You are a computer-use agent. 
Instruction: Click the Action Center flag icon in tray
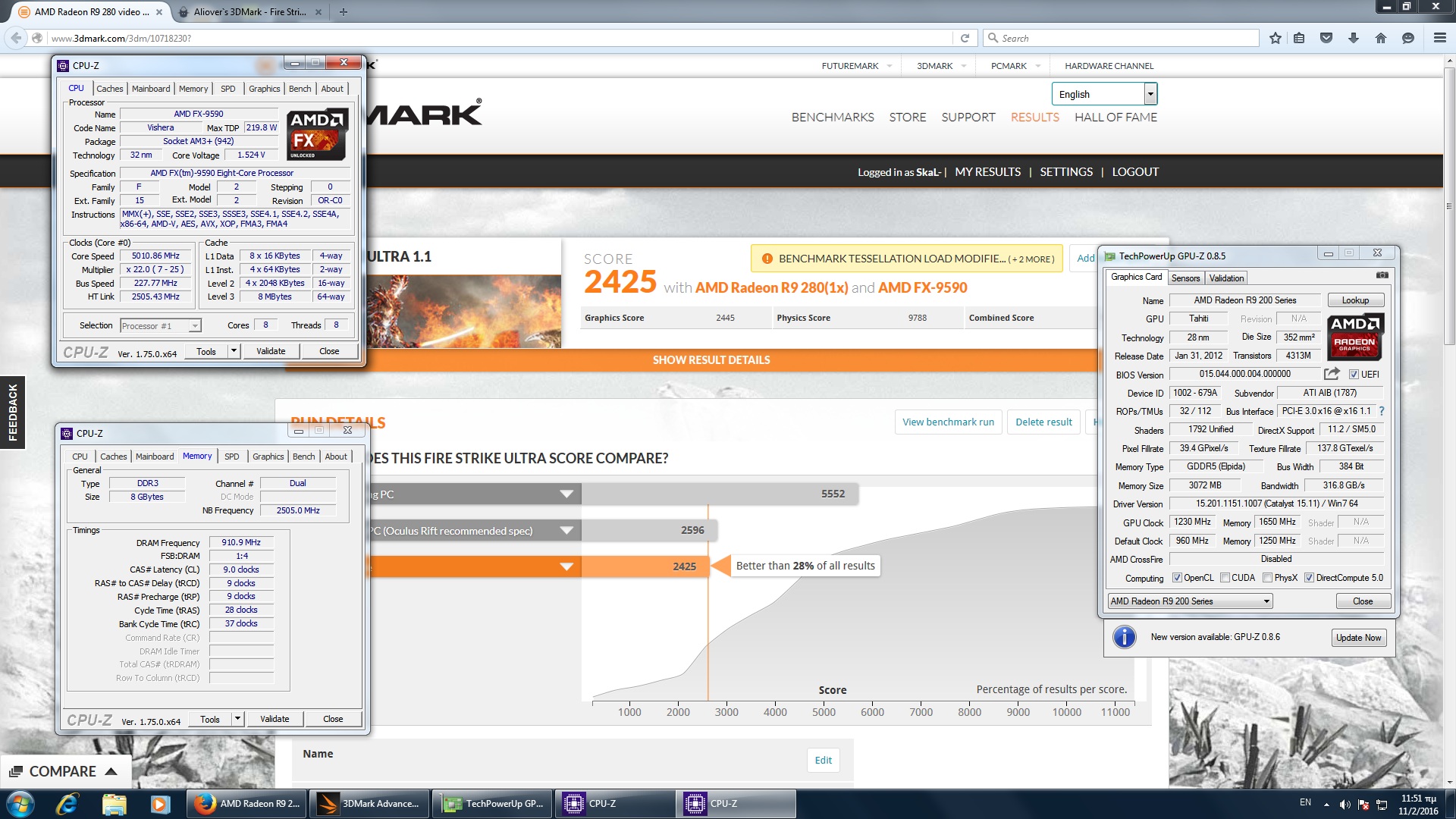[x=1363, y=804]
